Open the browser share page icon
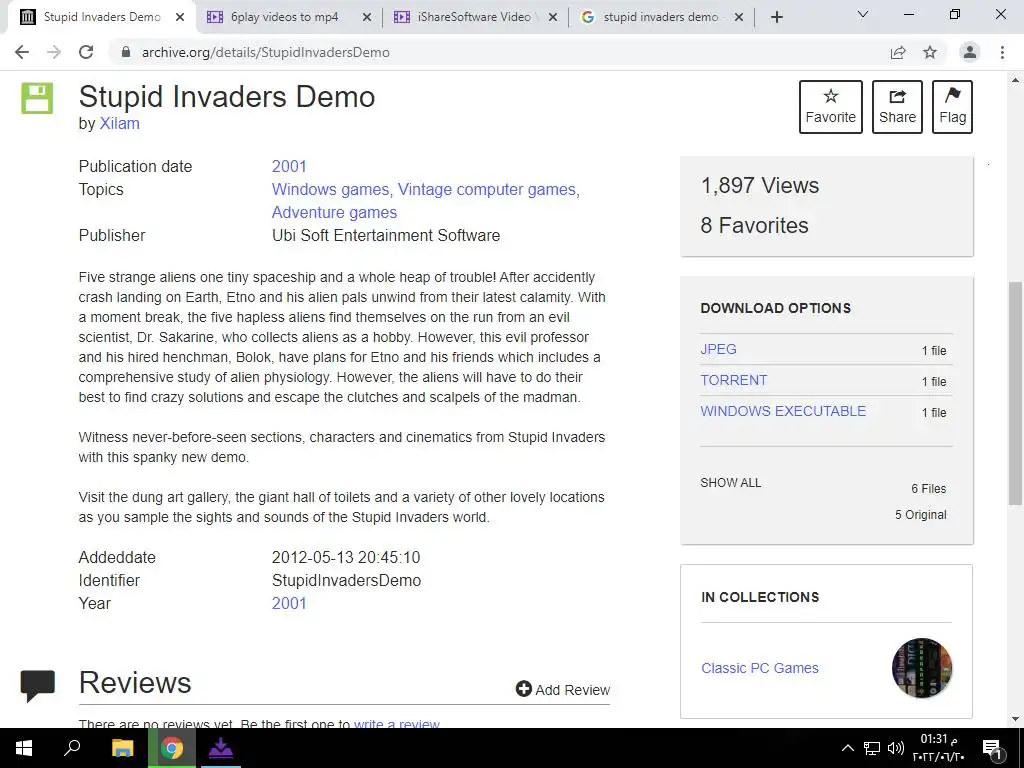 (x=898, y=52)
